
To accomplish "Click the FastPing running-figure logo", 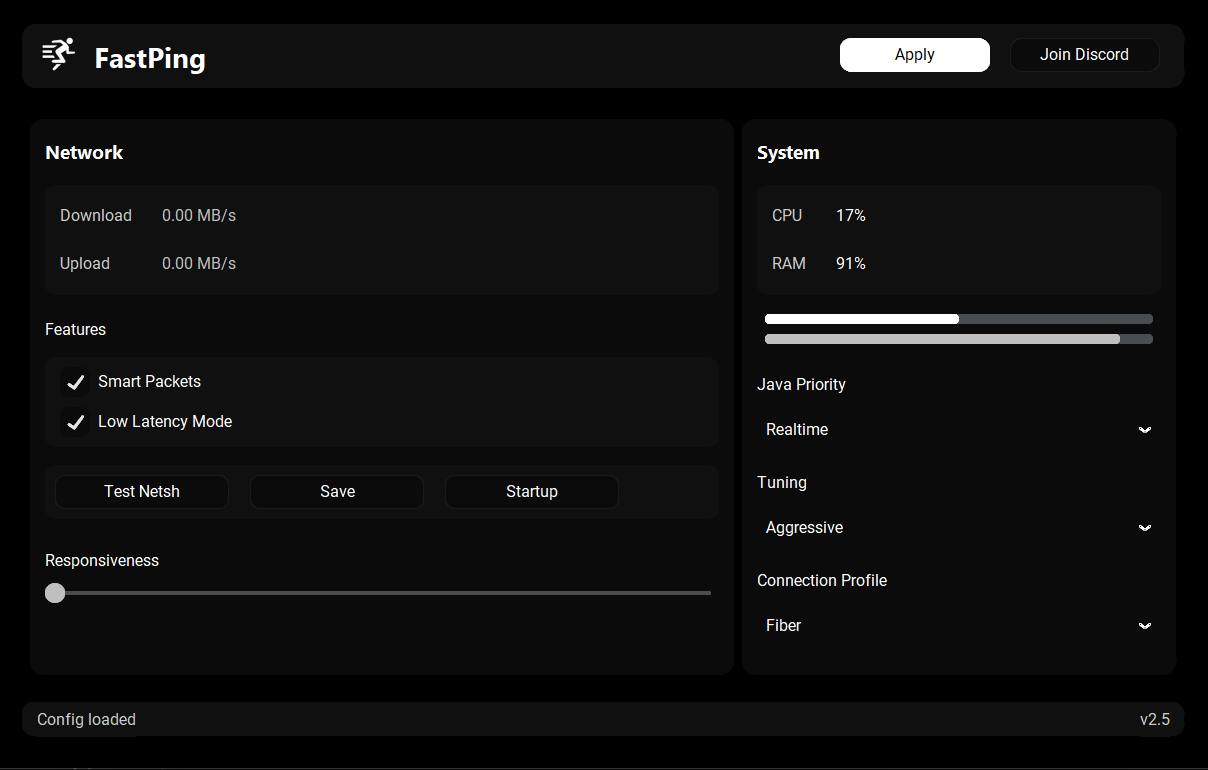I will point(58,55).
